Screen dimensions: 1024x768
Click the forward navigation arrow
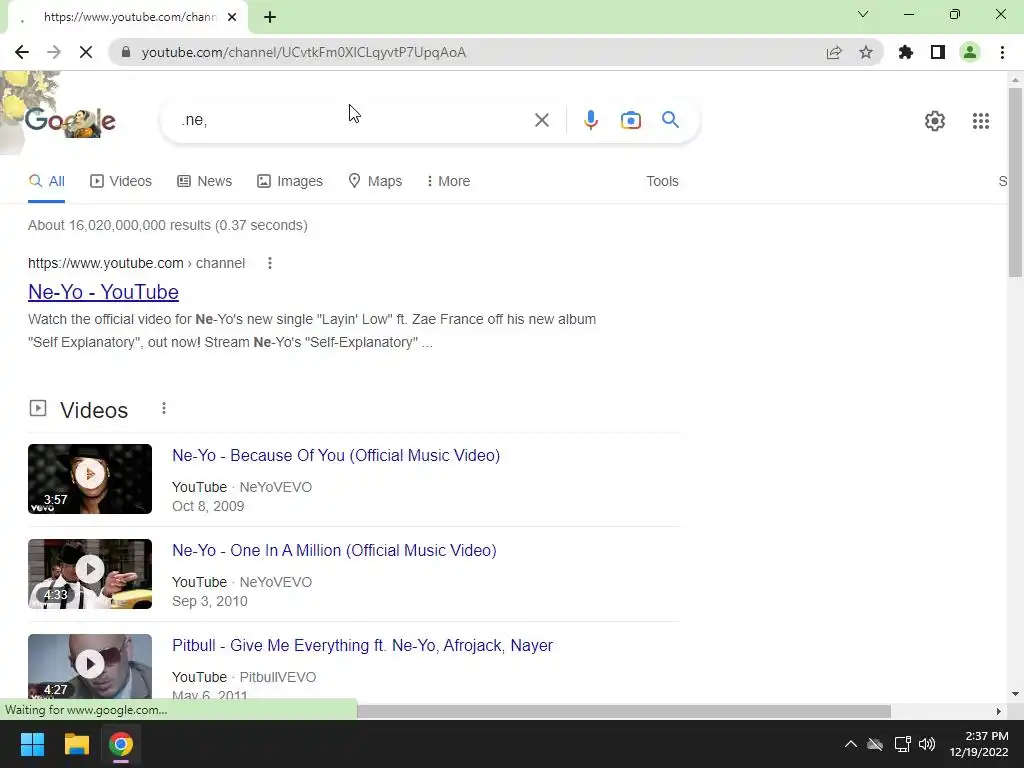point(54,52)
